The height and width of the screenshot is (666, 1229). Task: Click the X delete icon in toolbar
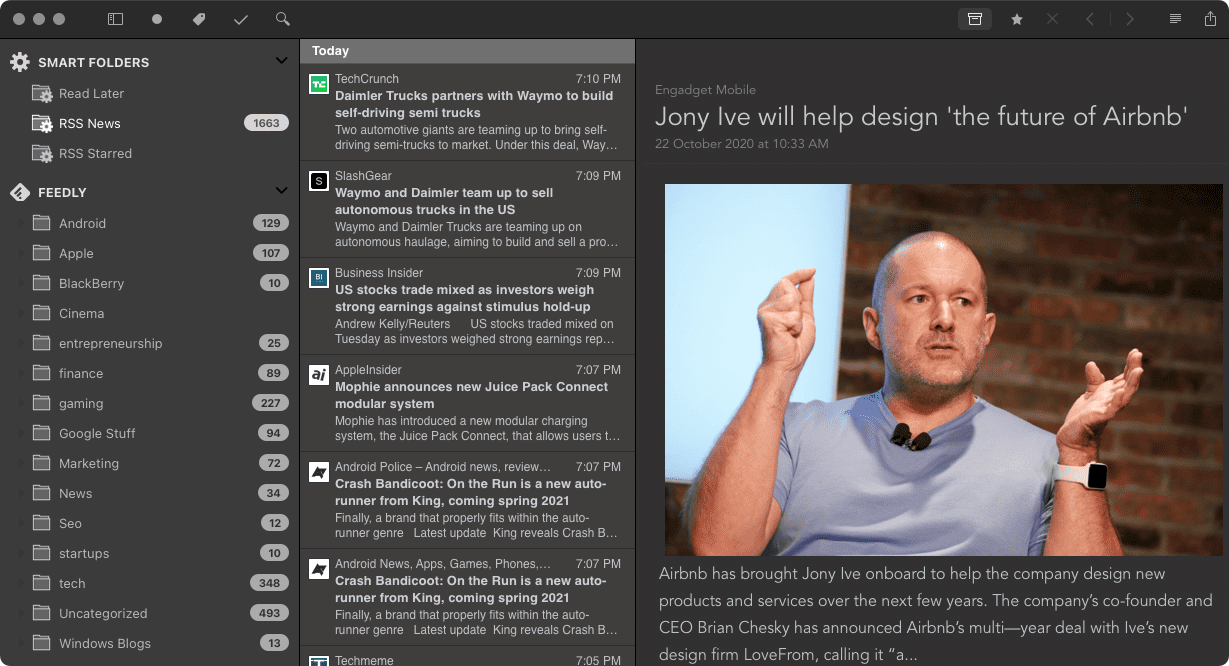[x=1052, y=19]
